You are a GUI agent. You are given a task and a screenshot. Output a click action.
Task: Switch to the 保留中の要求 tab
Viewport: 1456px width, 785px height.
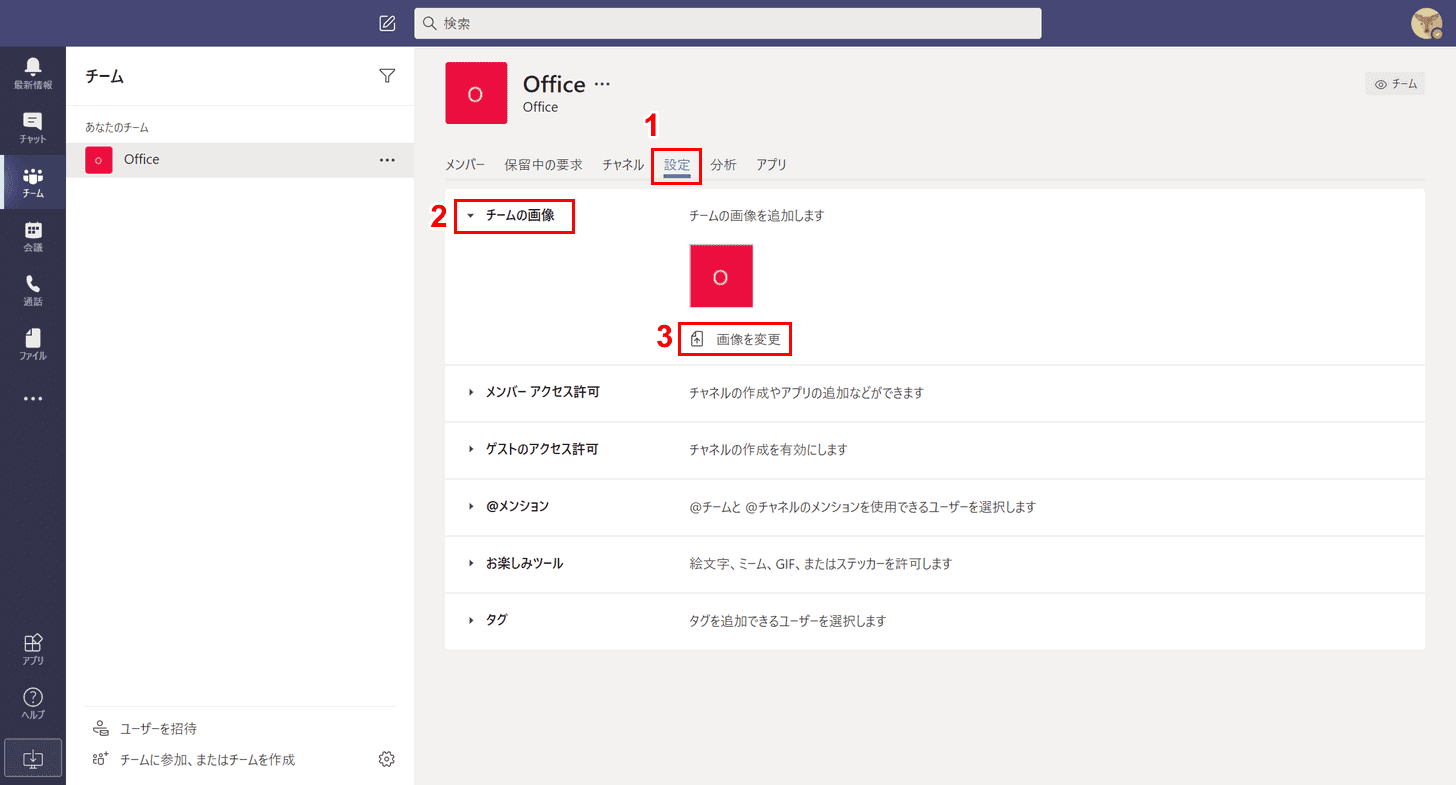(544, 165)
